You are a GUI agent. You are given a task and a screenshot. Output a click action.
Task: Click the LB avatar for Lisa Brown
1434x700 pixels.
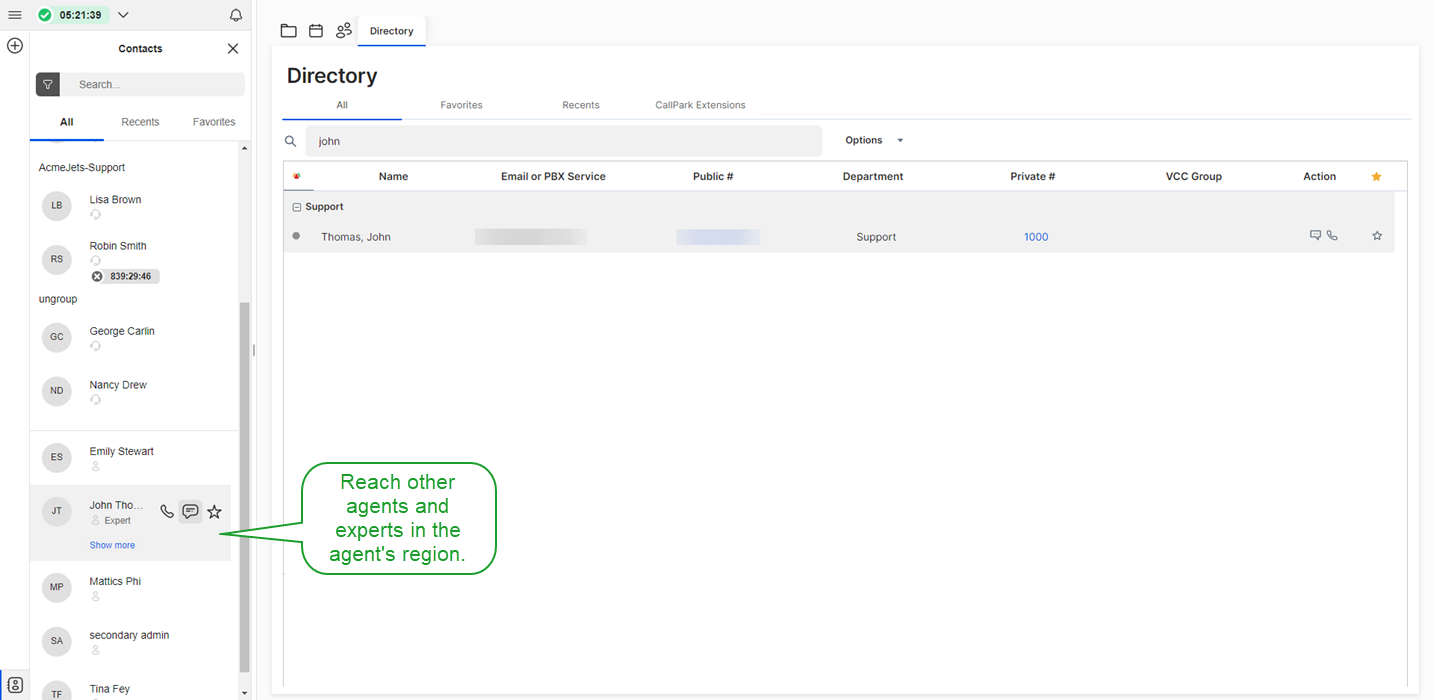pyautogui.click(x=57, y=205)
